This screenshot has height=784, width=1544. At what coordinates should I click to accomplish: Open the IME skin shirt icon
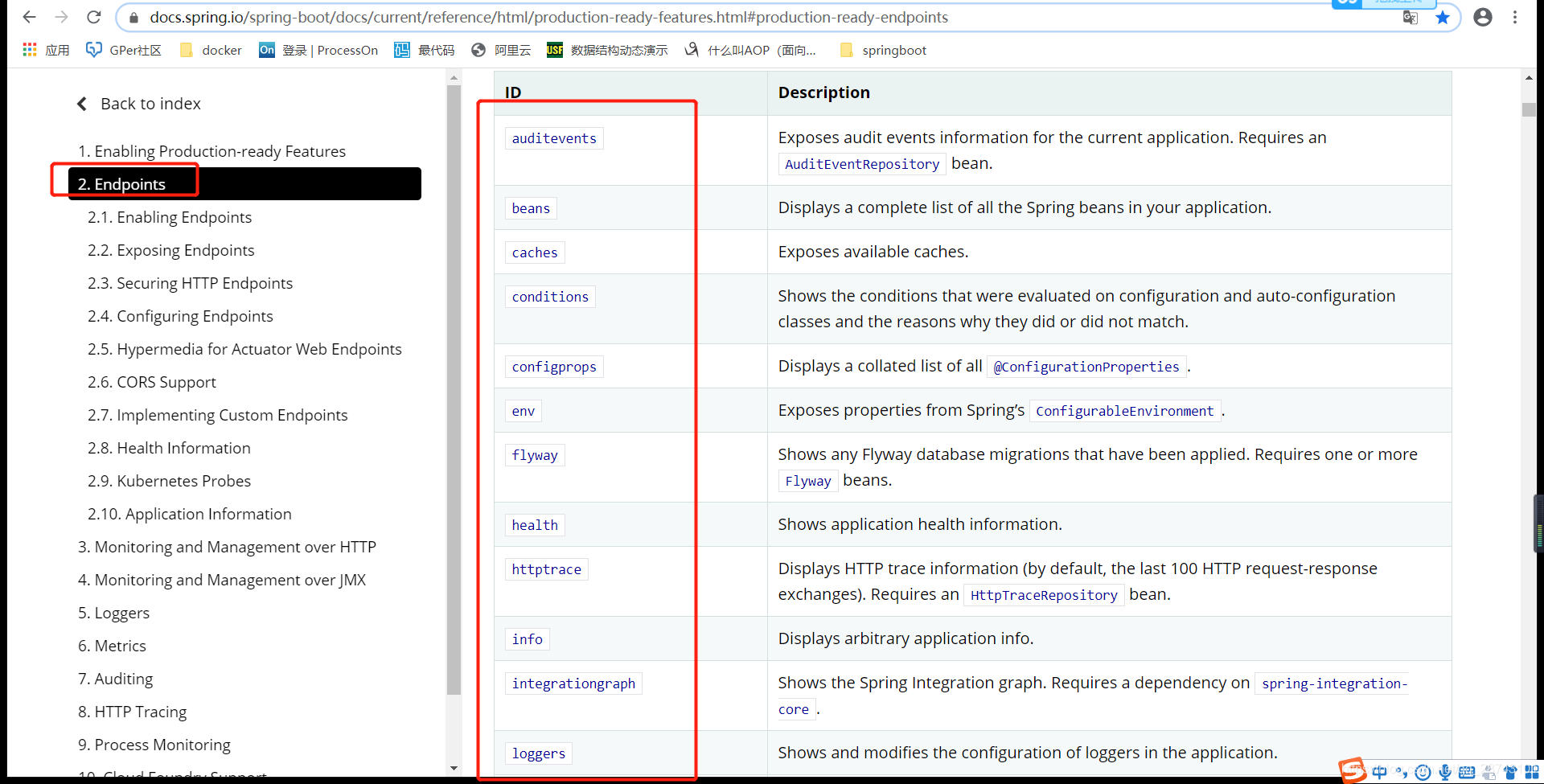coord(1510,772)
